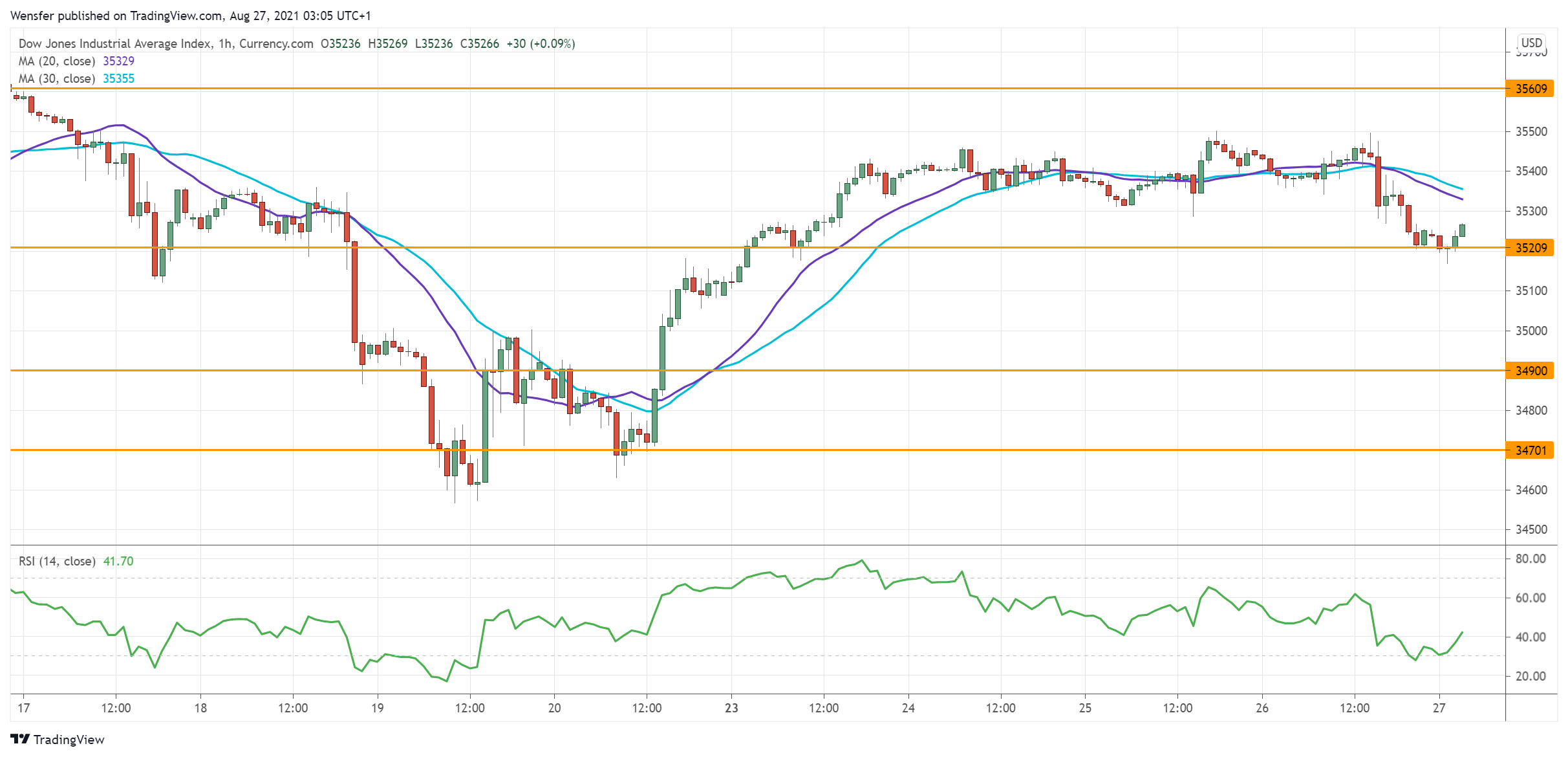Click the TradingView logo at bottom left

click(x=57, y=739)
